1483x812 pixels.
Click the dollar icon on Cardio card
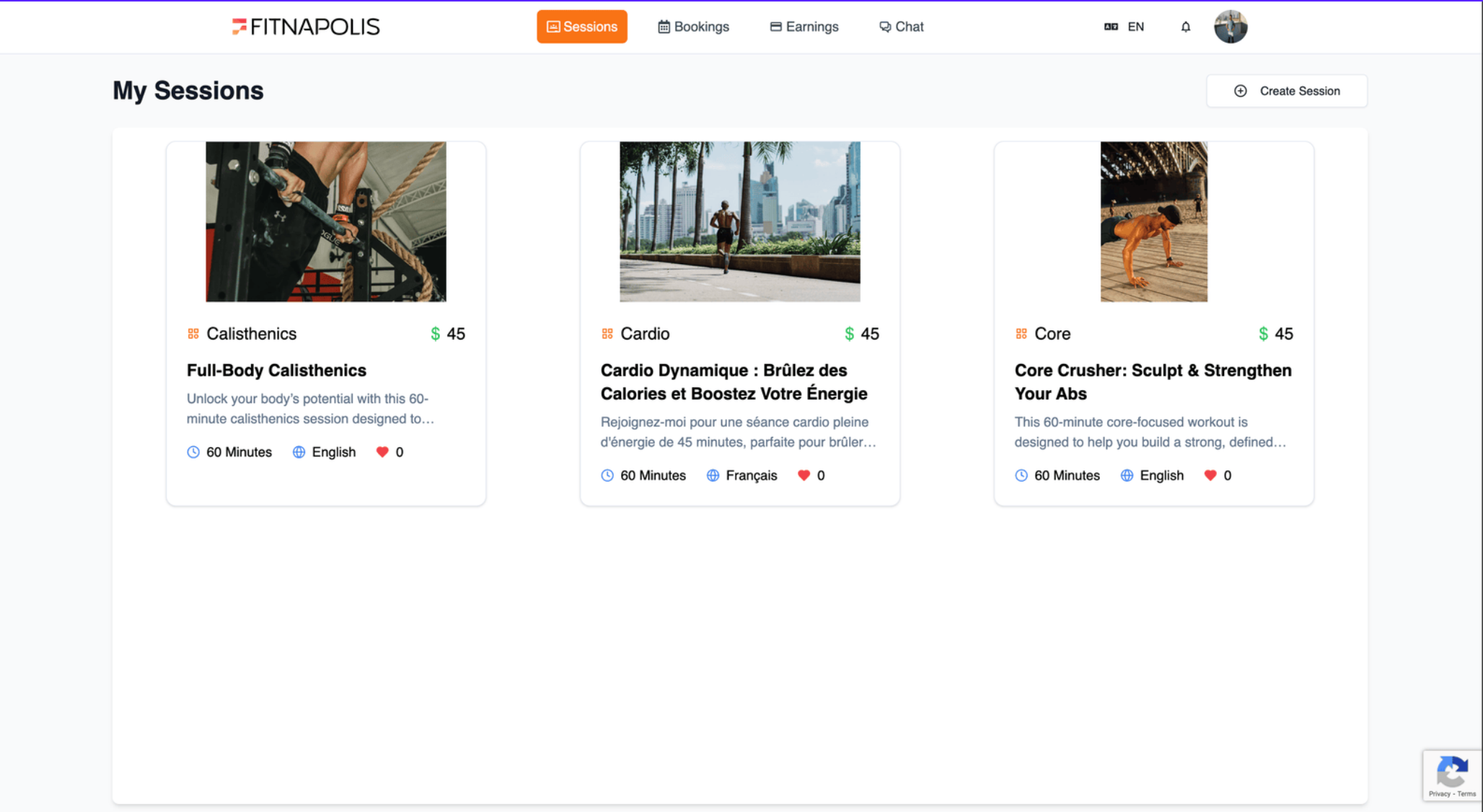pos(849,334)
